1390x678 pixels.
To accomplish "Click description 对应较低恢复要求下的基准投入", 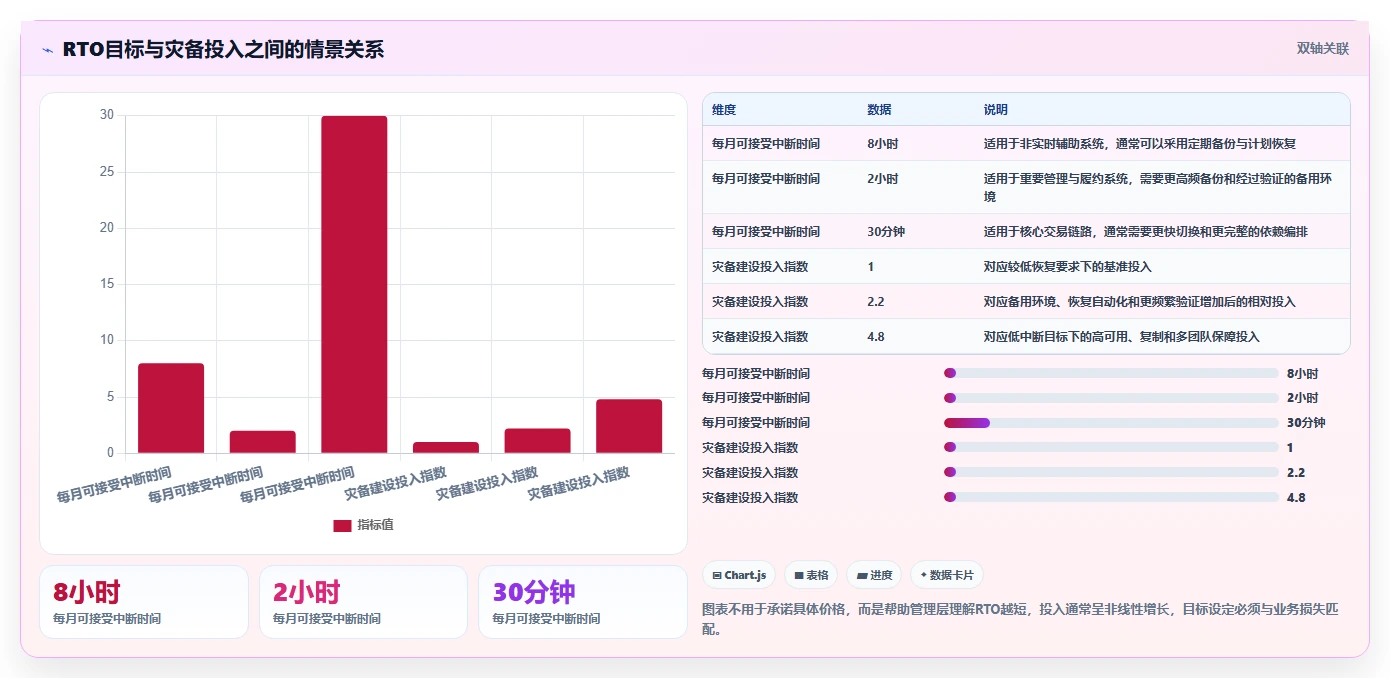I will [x=1068, y=267].
